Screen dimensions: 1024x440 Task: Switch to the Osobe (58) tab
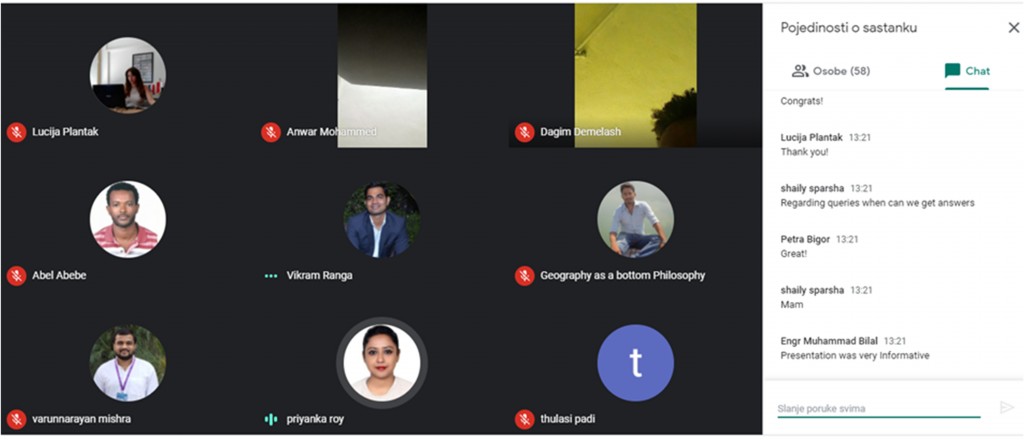pyautogui.click(x=831, y=71)
